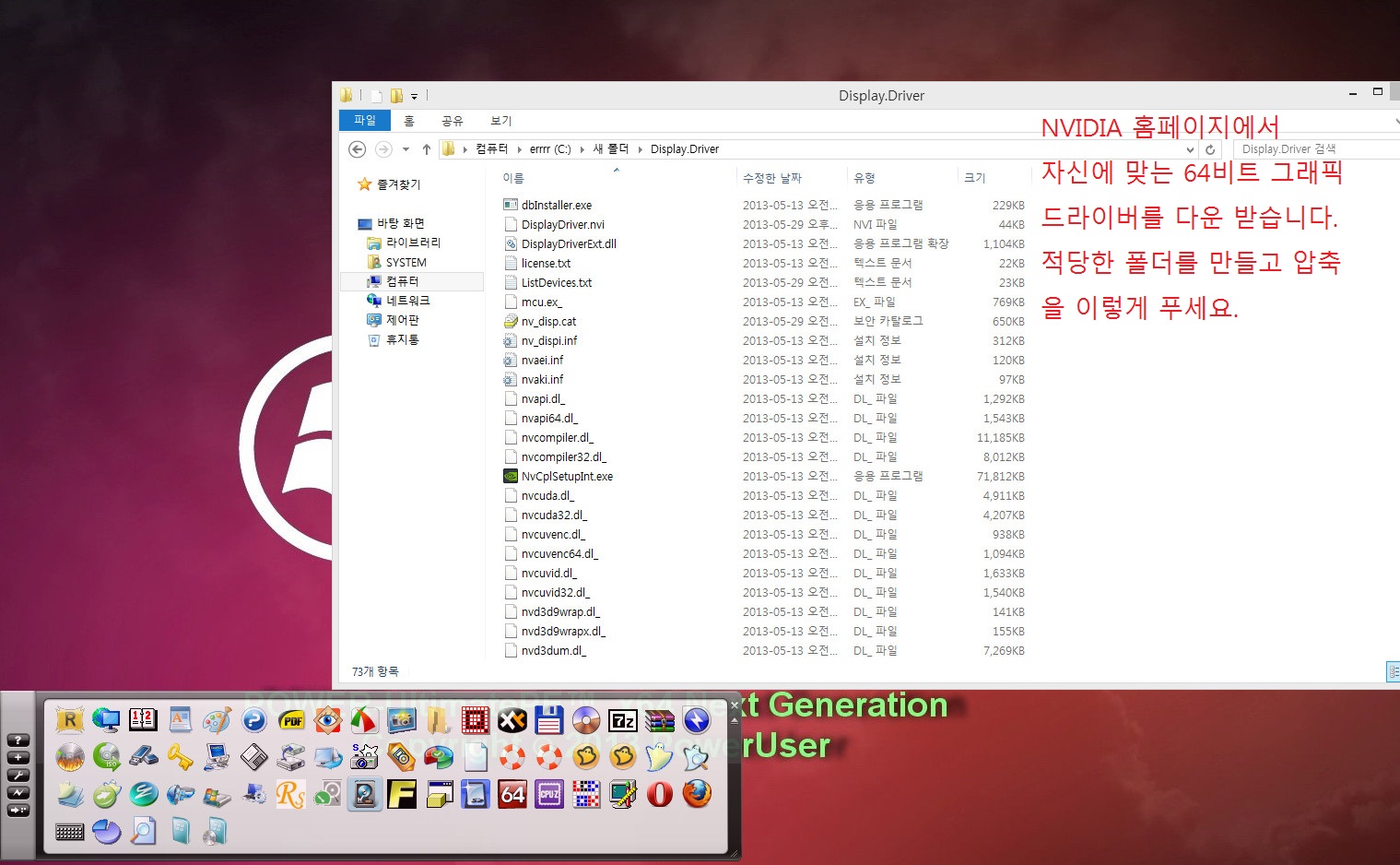Open recent locations dropdown arrow
Screen dimensions: 1400x865
click(406, 149)
